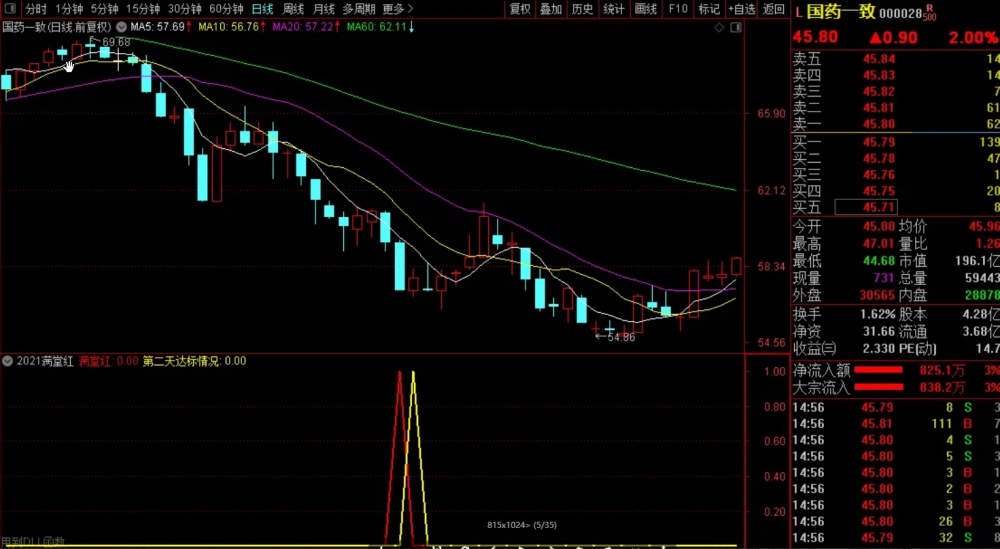Click the 叠加 overlay button
The image size is (1000, 549).
coord(551,9)
